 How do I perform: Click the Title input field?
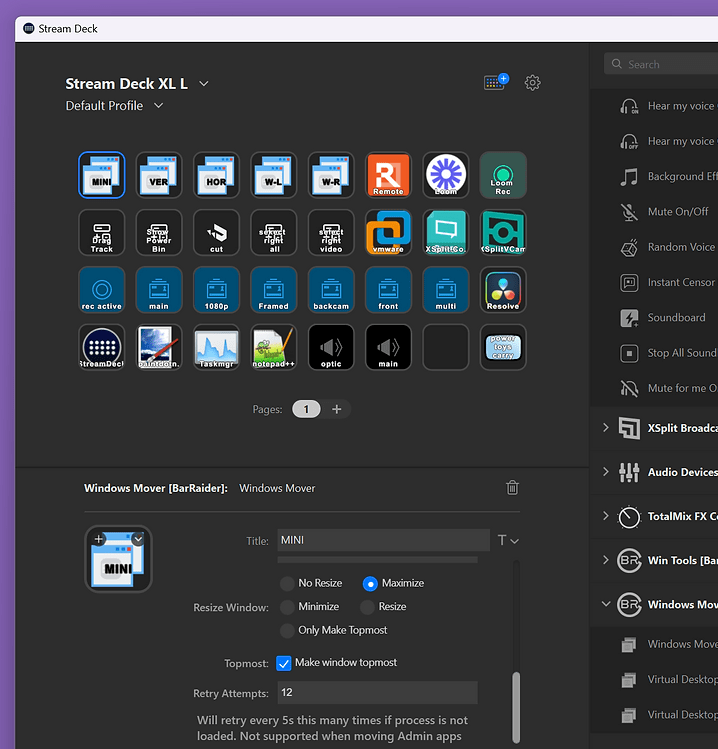pos(384,540)
